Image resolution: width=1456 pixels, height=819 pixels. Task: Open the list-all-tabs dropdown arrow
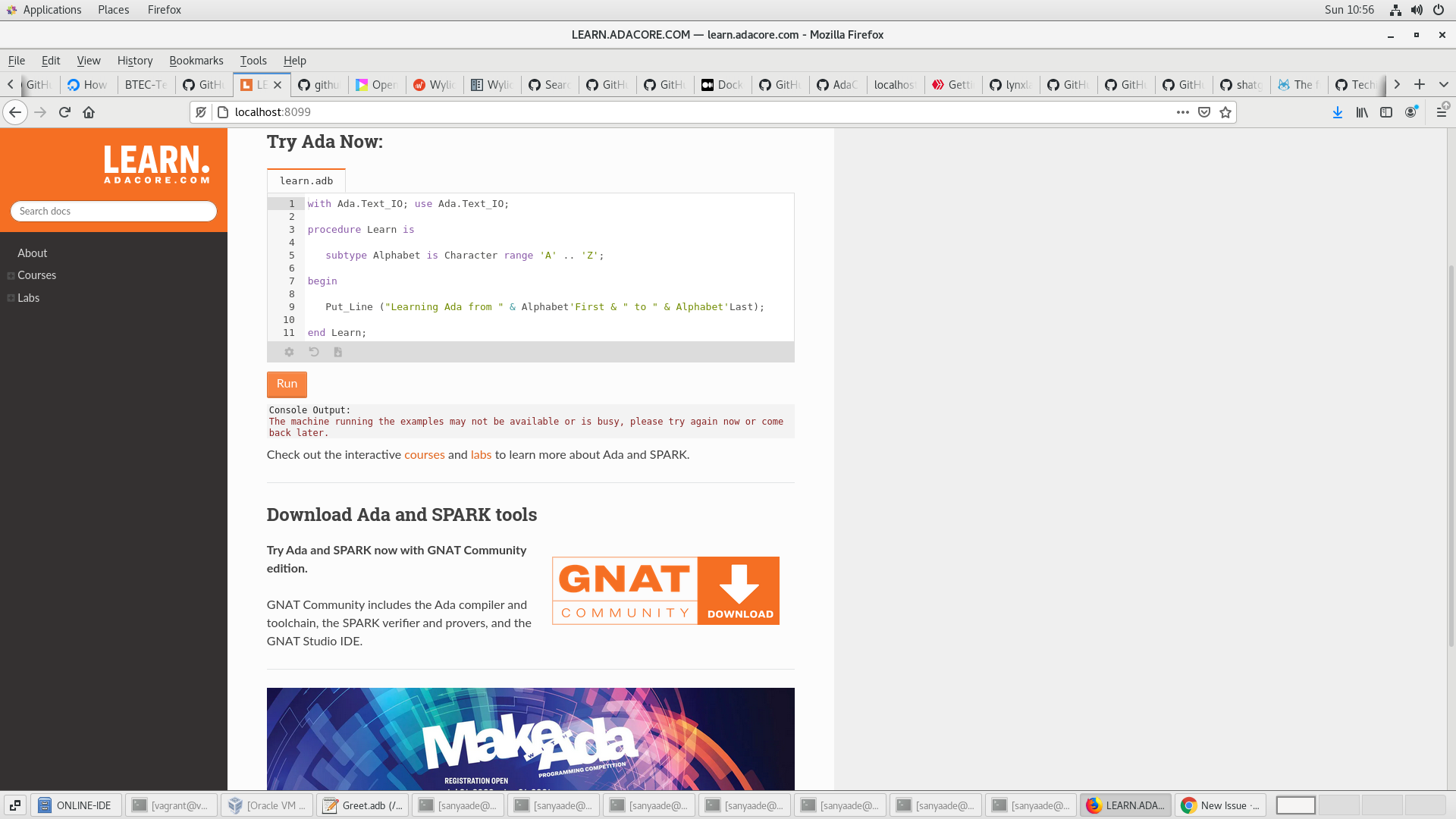tap(1444, 85)
